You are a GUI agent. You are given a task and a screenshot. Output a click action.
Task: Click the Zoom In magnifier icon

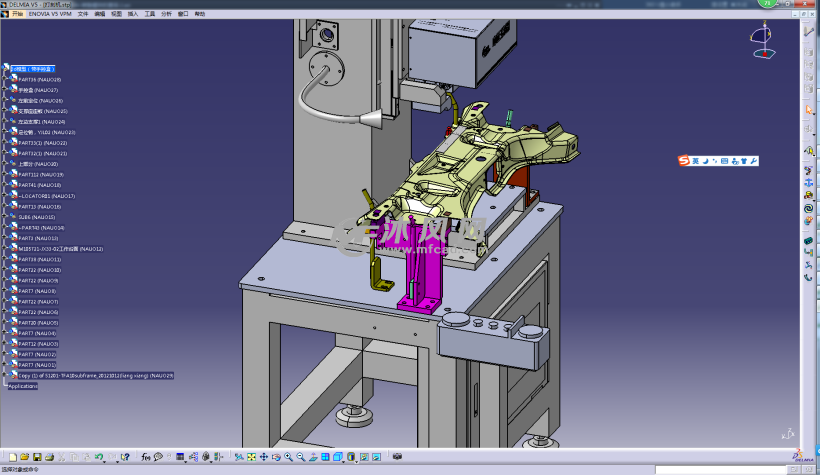click(x=288, y=457)
